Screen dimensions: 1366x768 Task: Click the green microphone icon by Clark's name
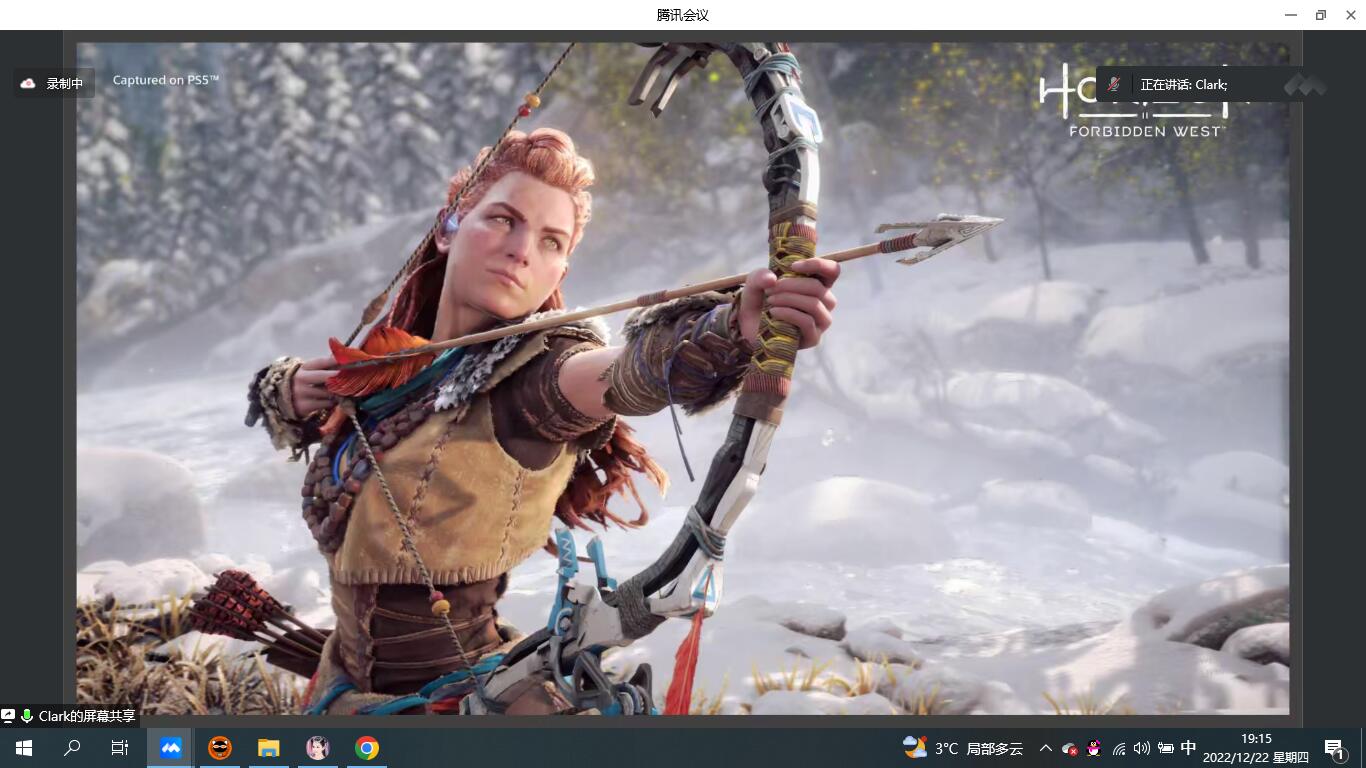pos(27,716)
